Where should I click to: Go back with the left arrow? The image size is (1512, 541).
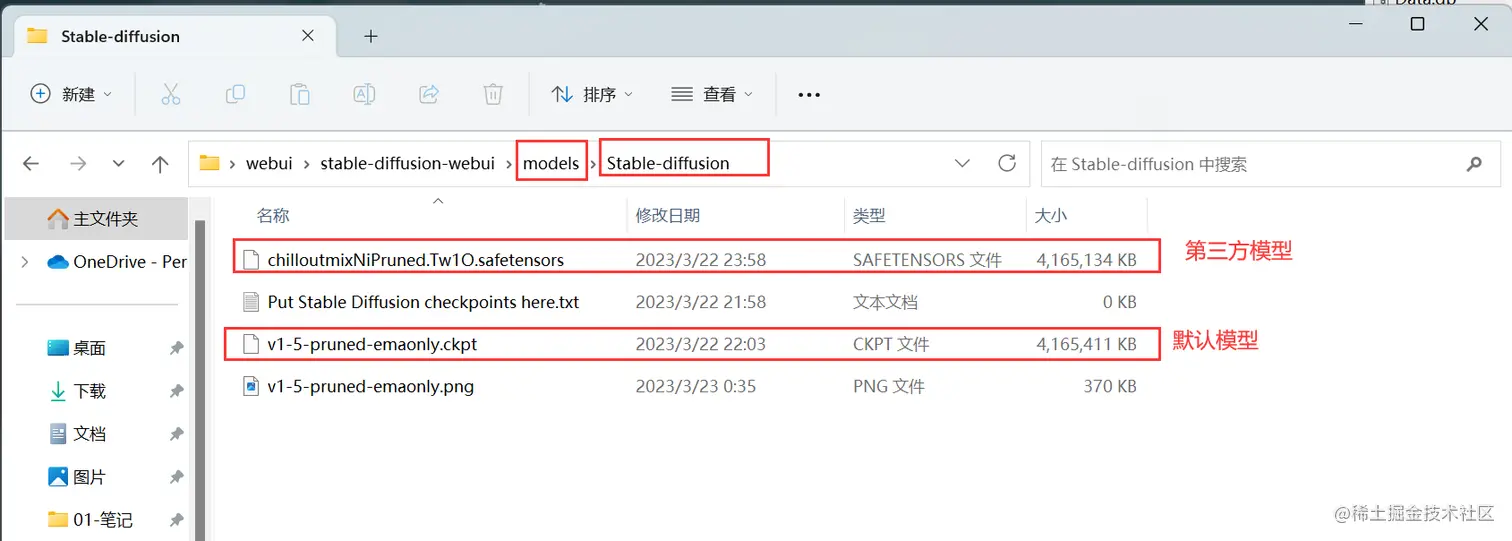[31, 163]
